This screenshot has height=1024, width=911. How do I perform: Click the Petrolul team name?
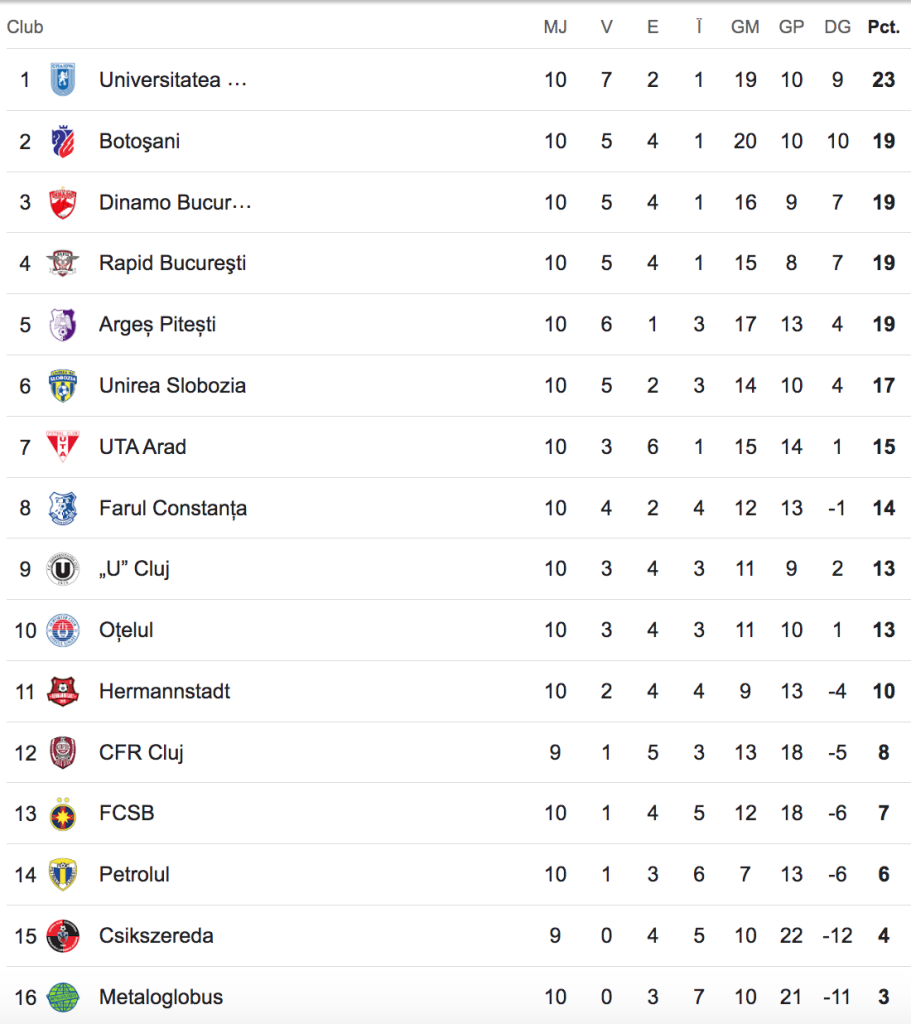coord(134,874)
